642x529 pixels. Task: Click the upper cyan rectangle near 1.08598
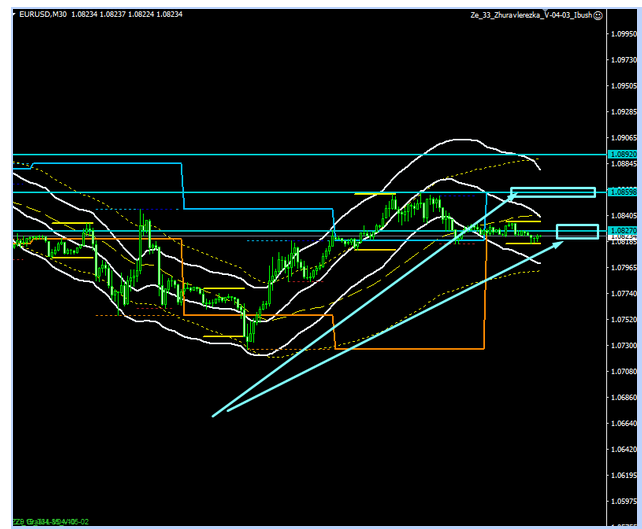553,192
